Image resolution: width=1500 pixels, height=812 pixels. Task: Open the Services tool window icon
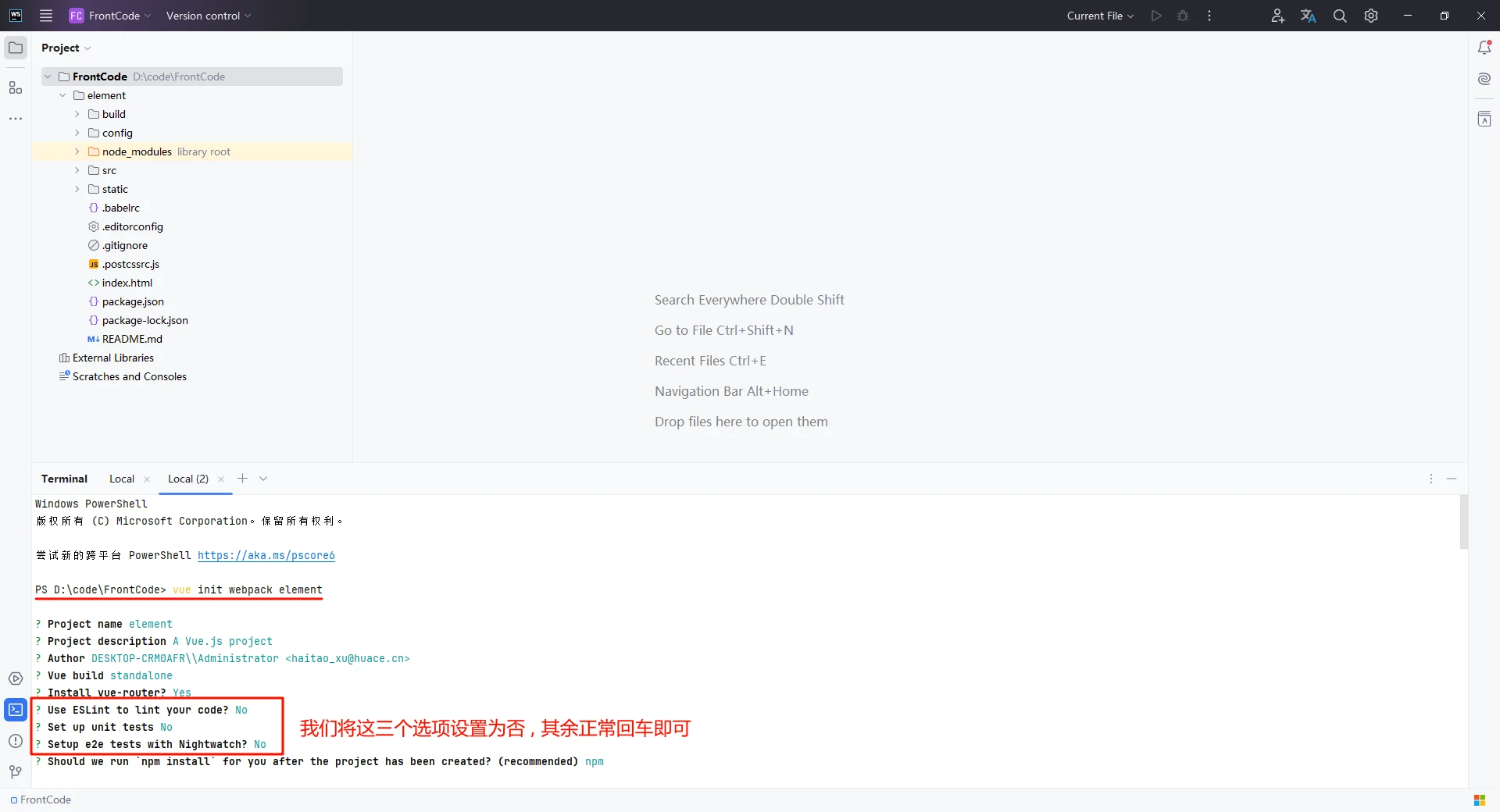[x=16, y=678]
